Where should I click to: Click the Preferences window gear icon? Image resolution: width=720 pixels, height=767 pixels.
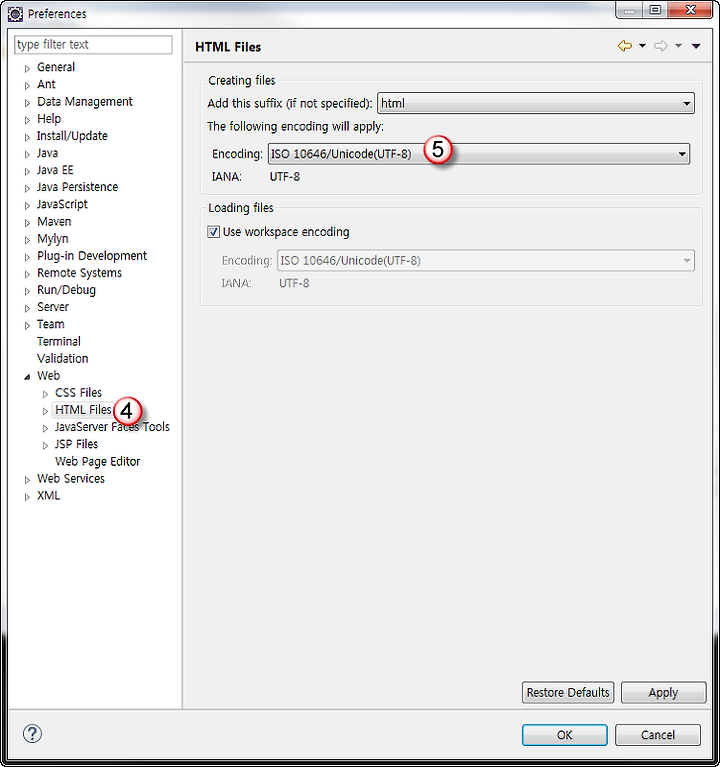click(15, 14)
